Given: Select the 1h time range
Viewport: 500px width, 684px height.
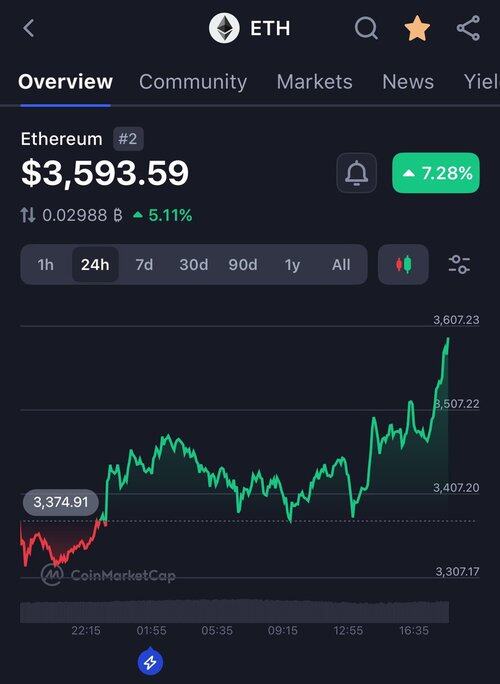Looking at the screenshot, I should 45,264.
